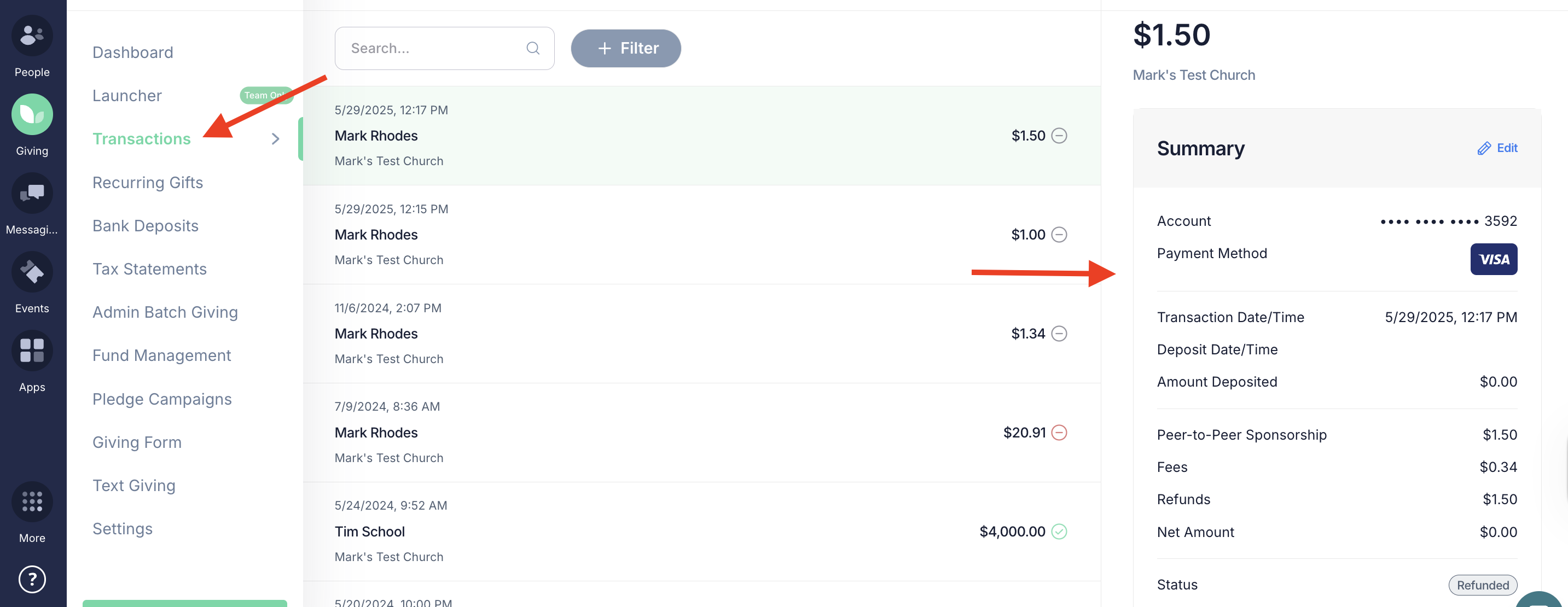The image size is (1568, 607).
Task: Open Recurring Gifts menu item
Action: (147, 183)
